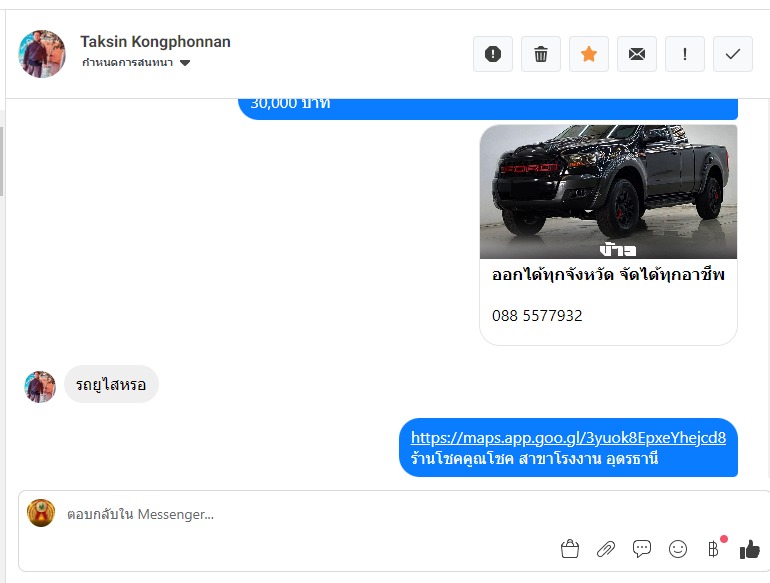Image resolution: width=770 pixels, height=583 pixels.
Task: Attach a file with the paperclip icon
Action: [x=606, y=549]
